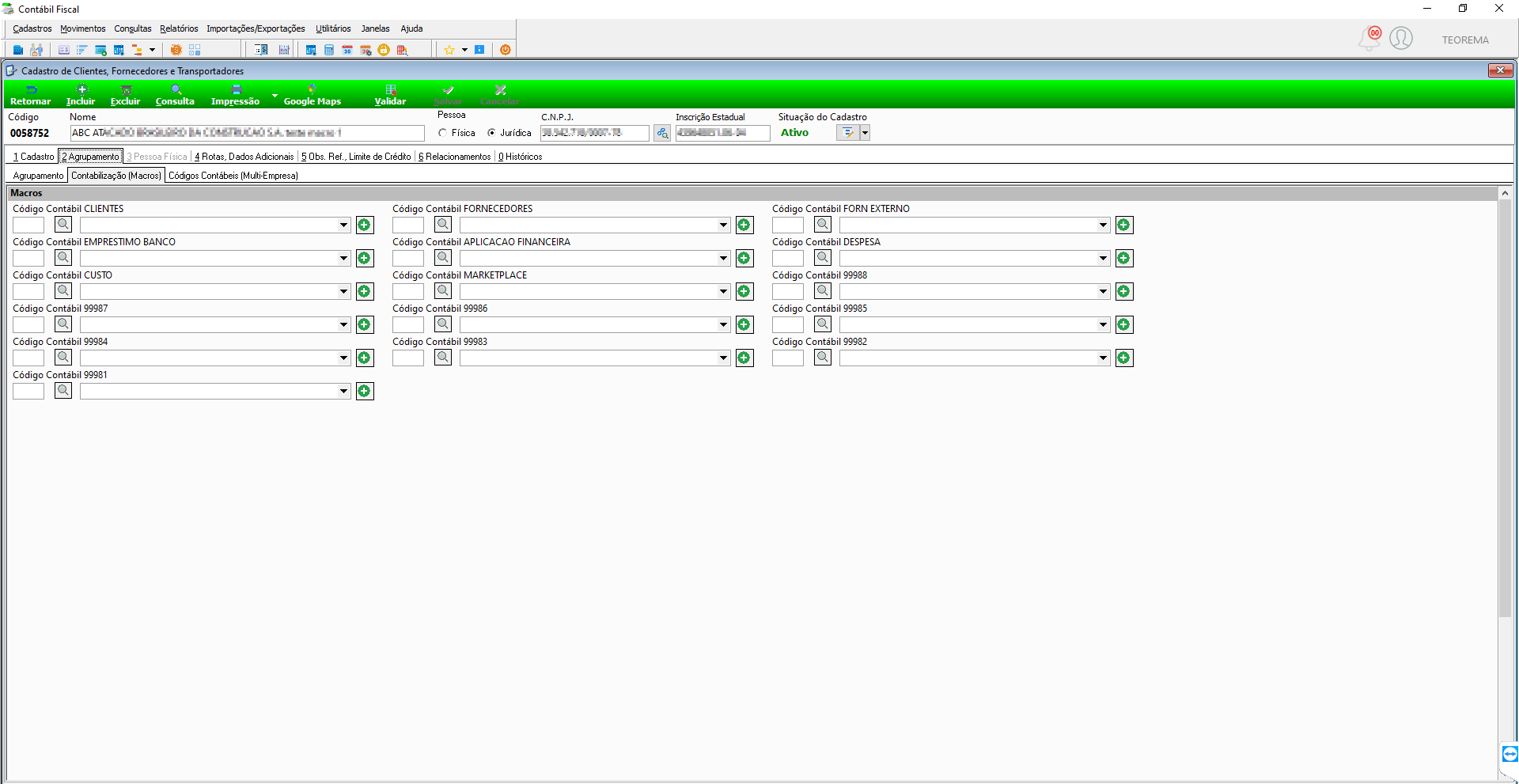Viewport: 1519px width, 784px height.
Task: Click the Código Contábil CUSTO code field
Action: point(28,292)
